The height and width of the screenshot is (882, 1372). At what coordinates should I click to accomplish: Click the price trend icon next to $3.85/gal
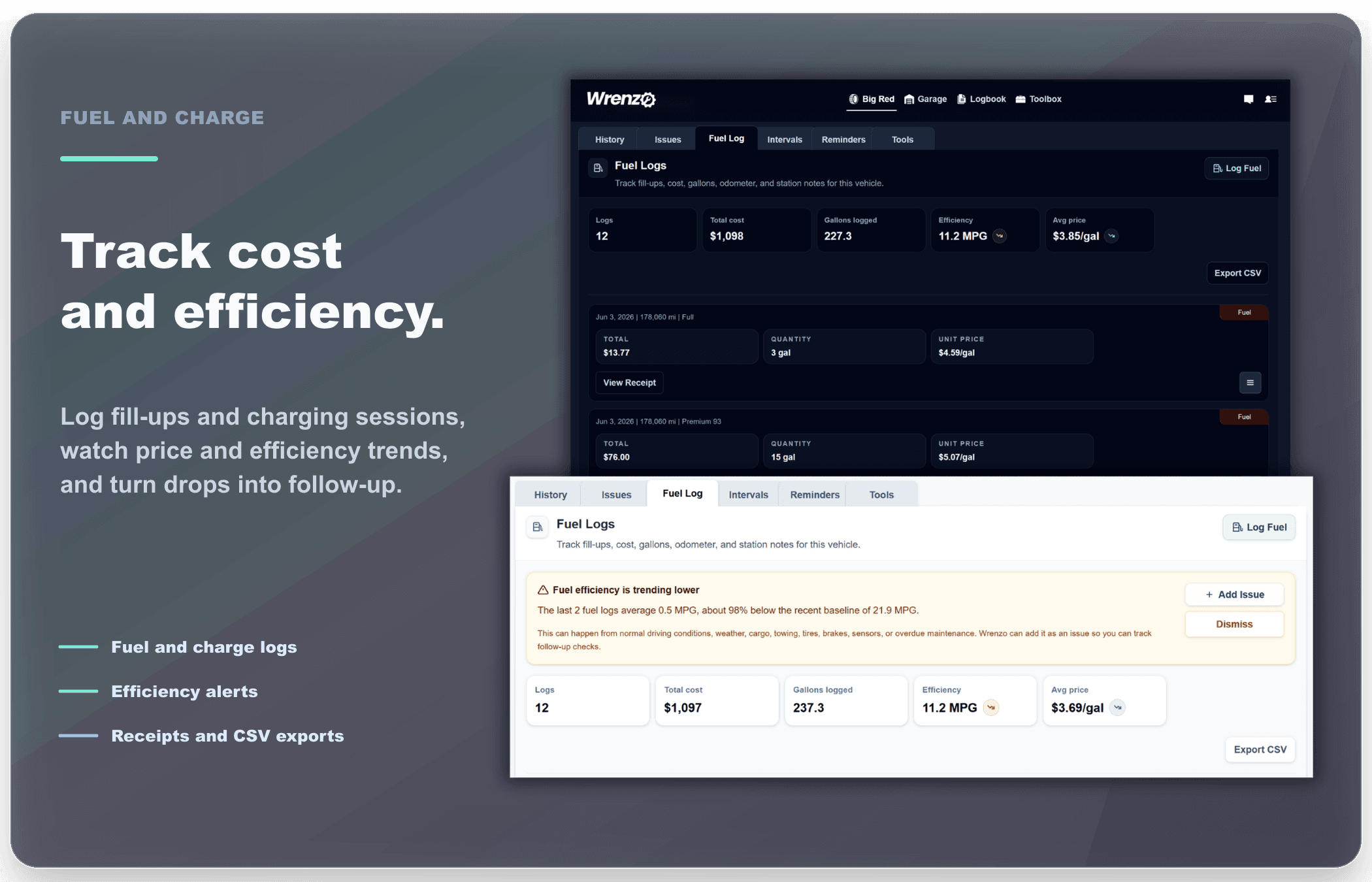pos(1112,236)
